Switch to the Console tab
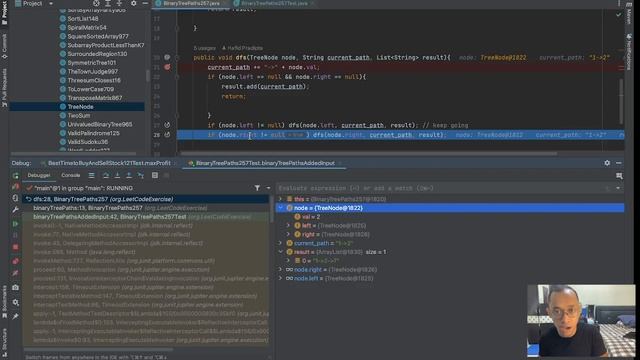Image resolution: width=640 pixels, height=360 pixels. pyautogui.click(x=71, y=176)
